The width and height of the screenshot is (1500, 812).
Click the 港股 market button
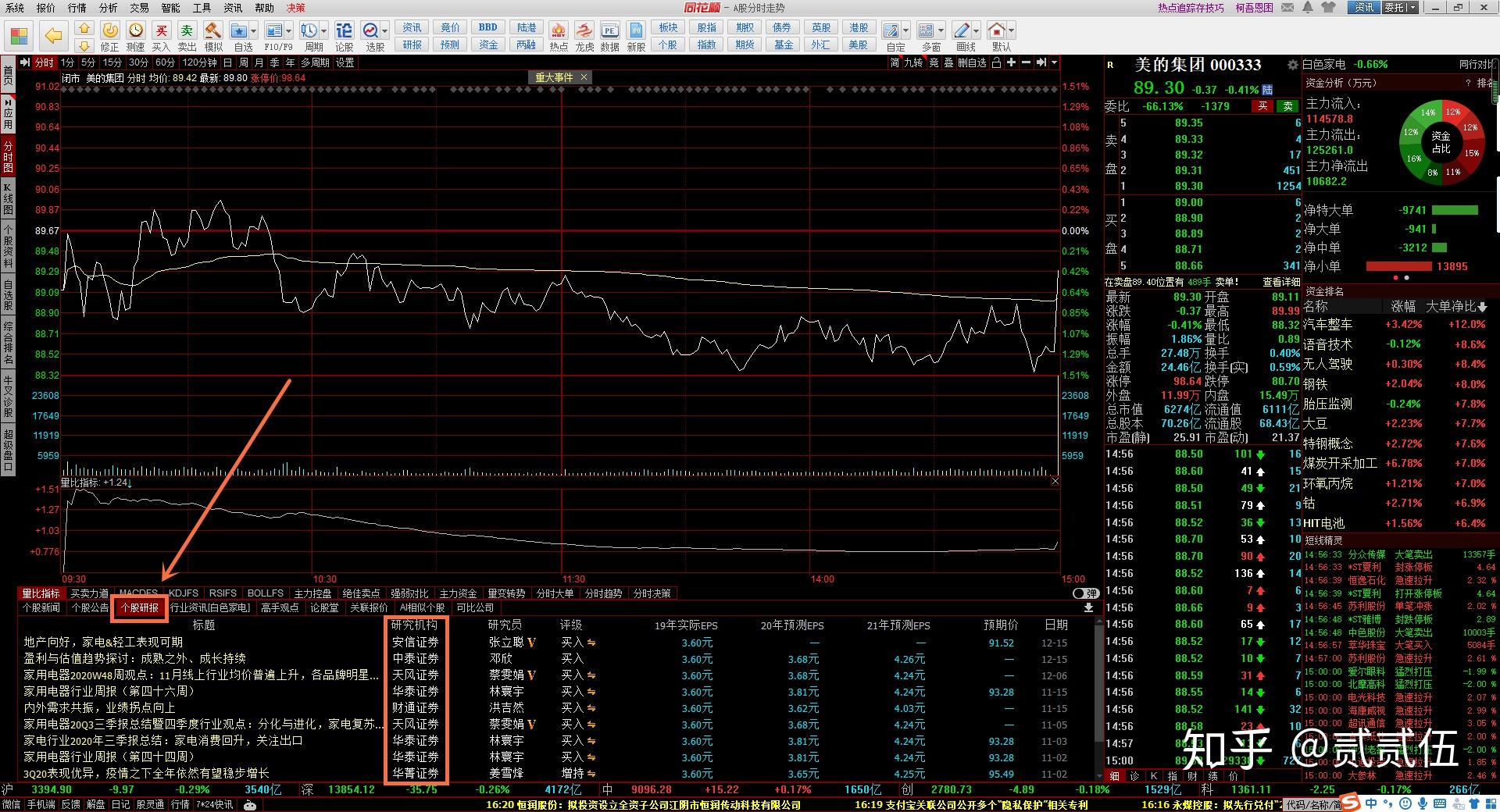point(859,27)
